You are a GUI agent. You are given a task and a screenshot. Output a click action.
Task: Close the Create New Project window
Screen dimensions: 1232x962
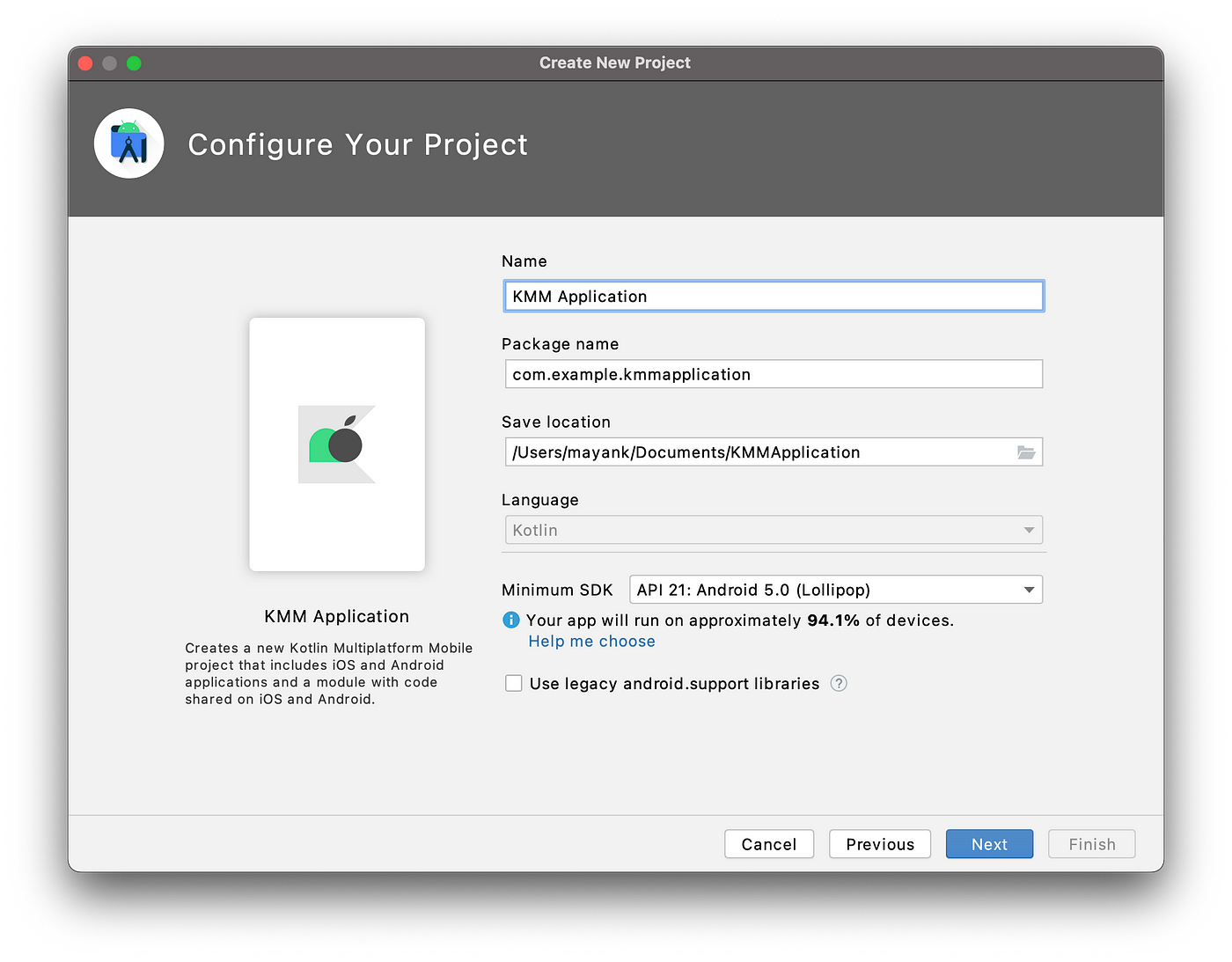85,63
